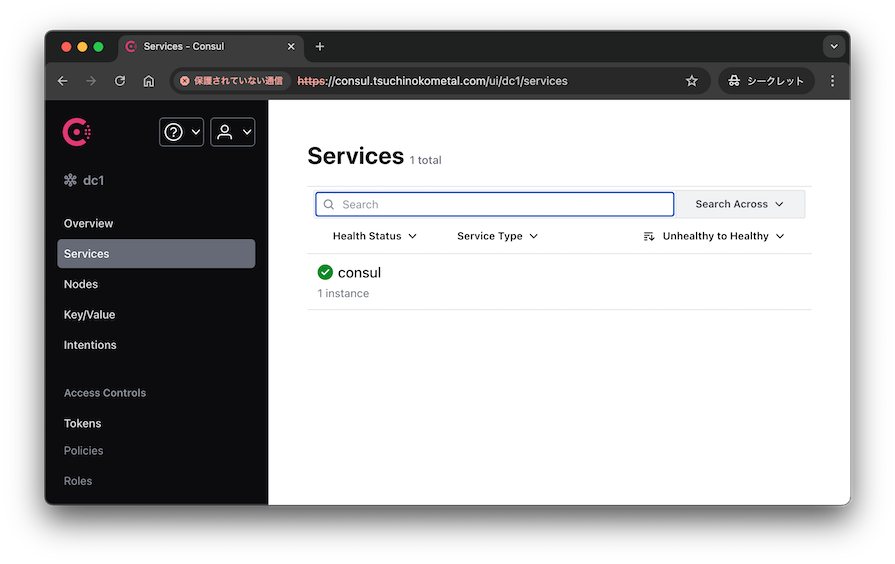Open the help question-mark menu
Image resolution: width=895 pixels, height=564 pixels.
pos(182,132)
